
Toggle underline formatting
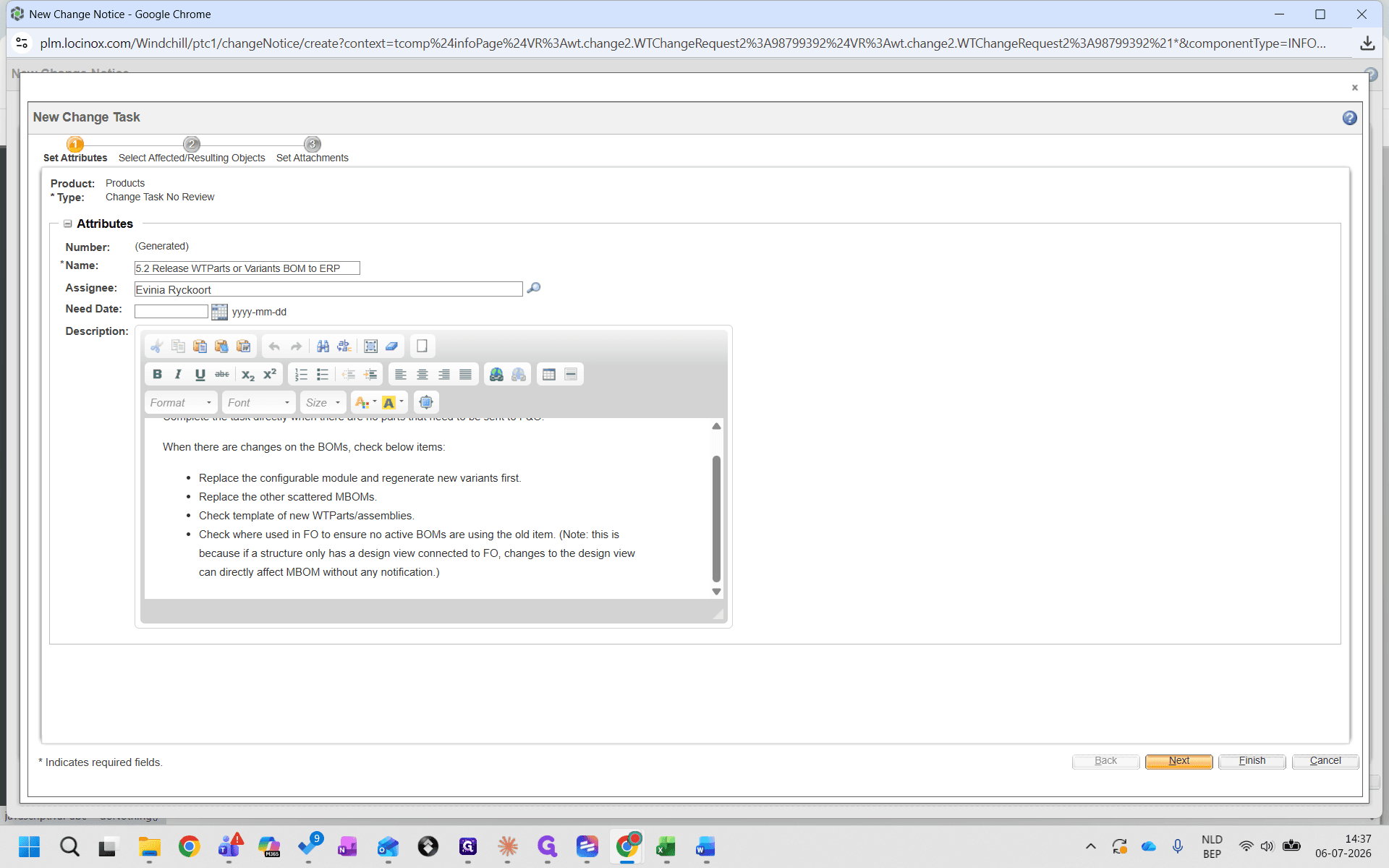(200, 375)
